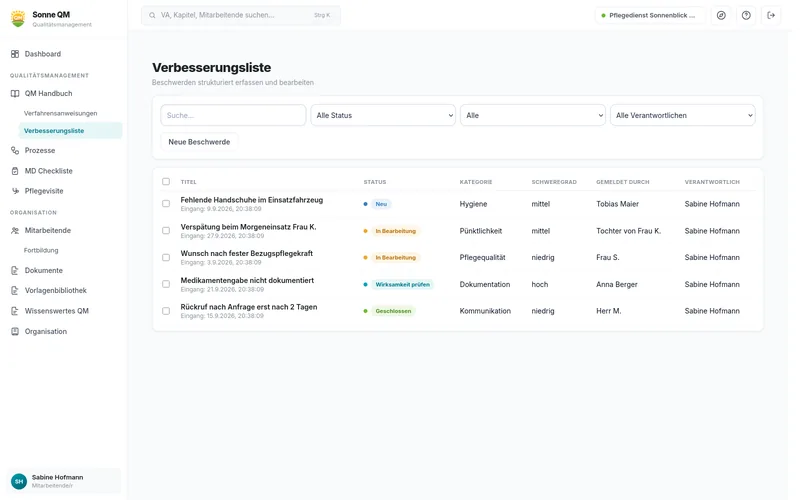Click the Neue Beschwerde button
Screen dimensions: 800x500
[199, 142]
